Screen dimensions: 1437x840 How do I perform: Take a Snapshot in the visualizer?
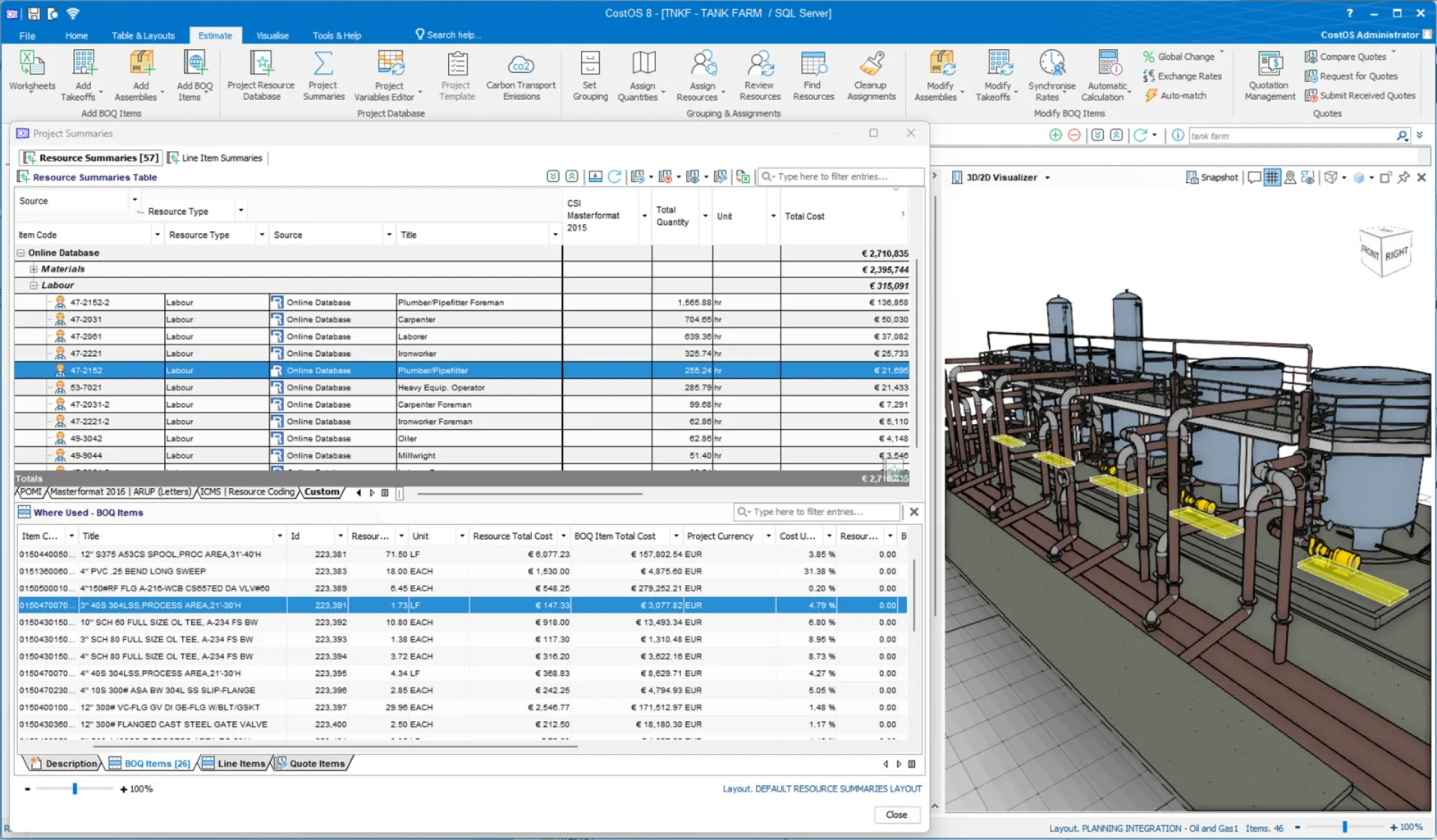(1211, 177)
